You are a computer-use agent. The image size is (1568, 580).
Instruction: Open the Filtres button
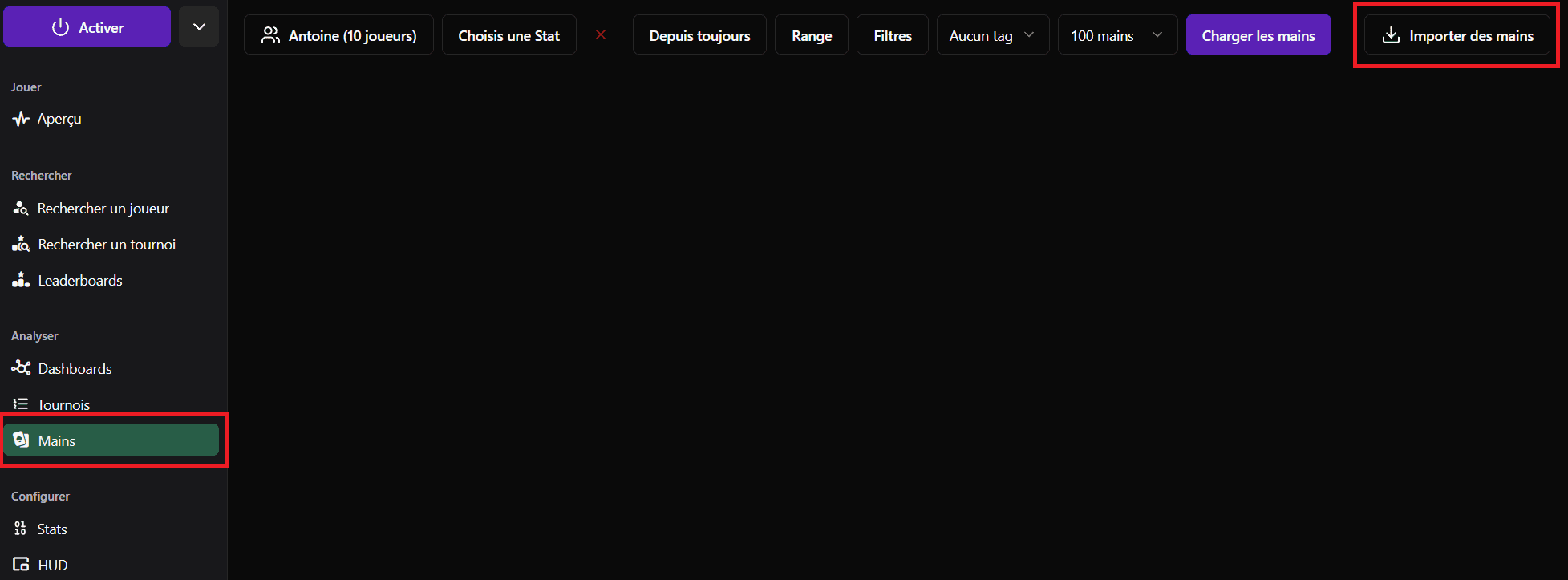pos(892,35)
